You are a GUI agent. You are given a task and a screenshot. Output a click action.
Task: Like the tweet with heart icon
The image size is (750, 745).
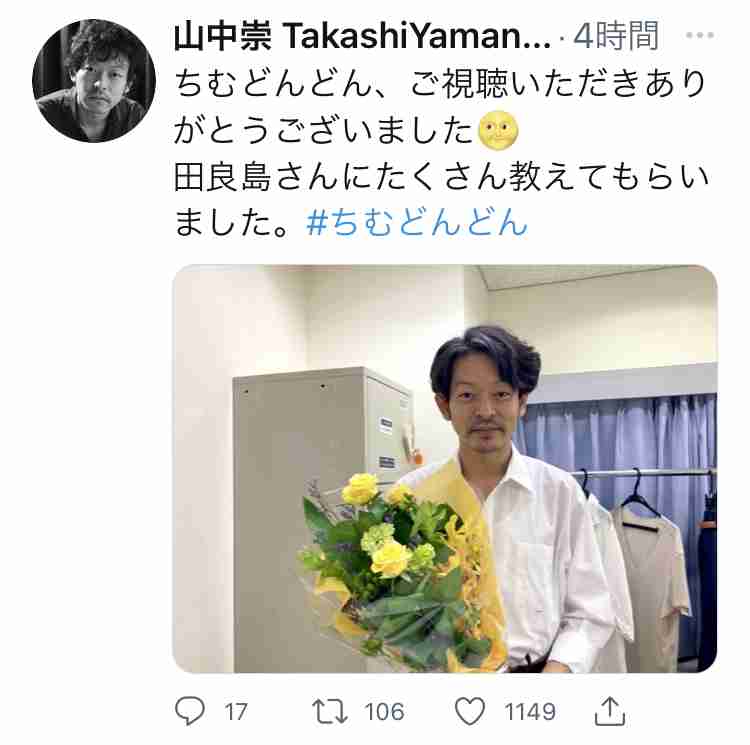[470, 711]
